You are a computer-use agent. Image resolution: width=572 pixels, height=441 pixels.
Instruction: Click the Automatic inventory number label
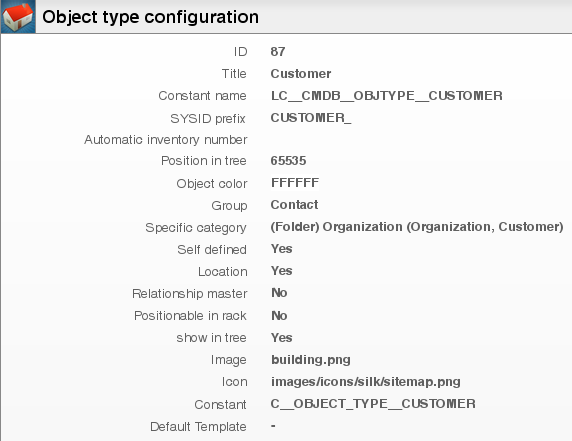tap(166, 140)
